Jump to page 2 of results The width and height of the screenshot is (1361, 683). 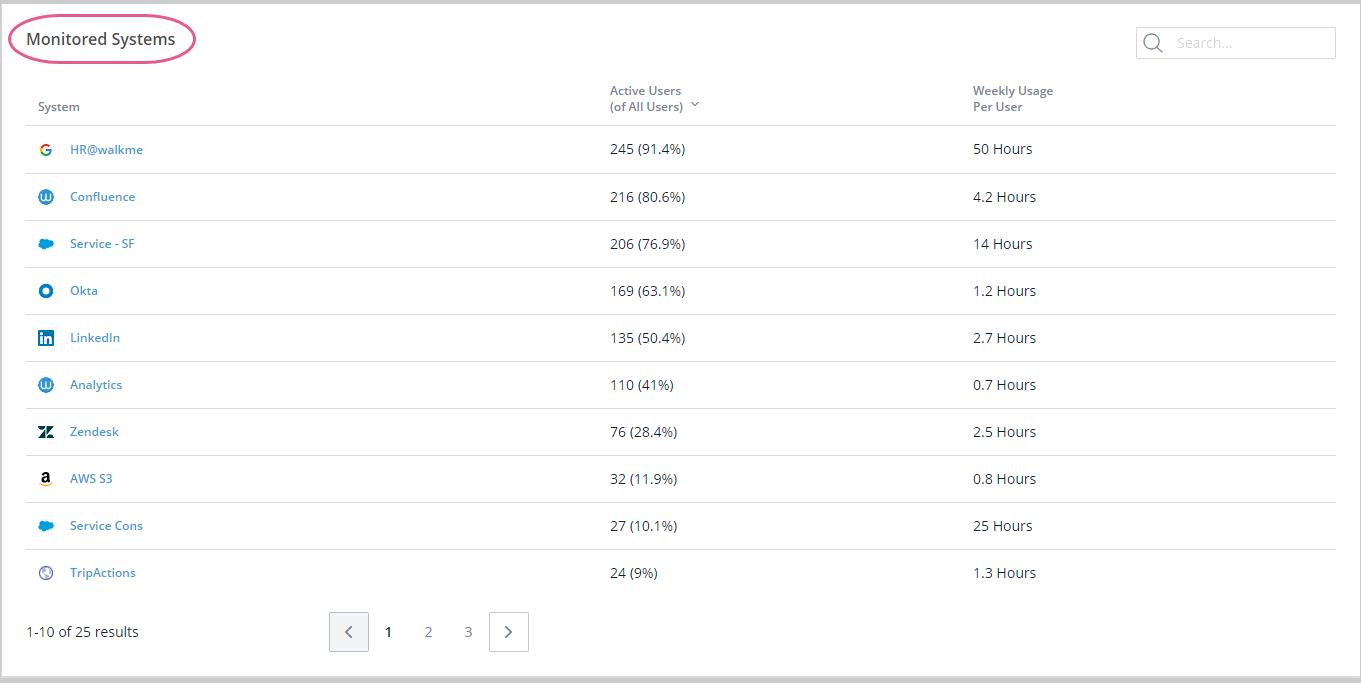point(428,632)
